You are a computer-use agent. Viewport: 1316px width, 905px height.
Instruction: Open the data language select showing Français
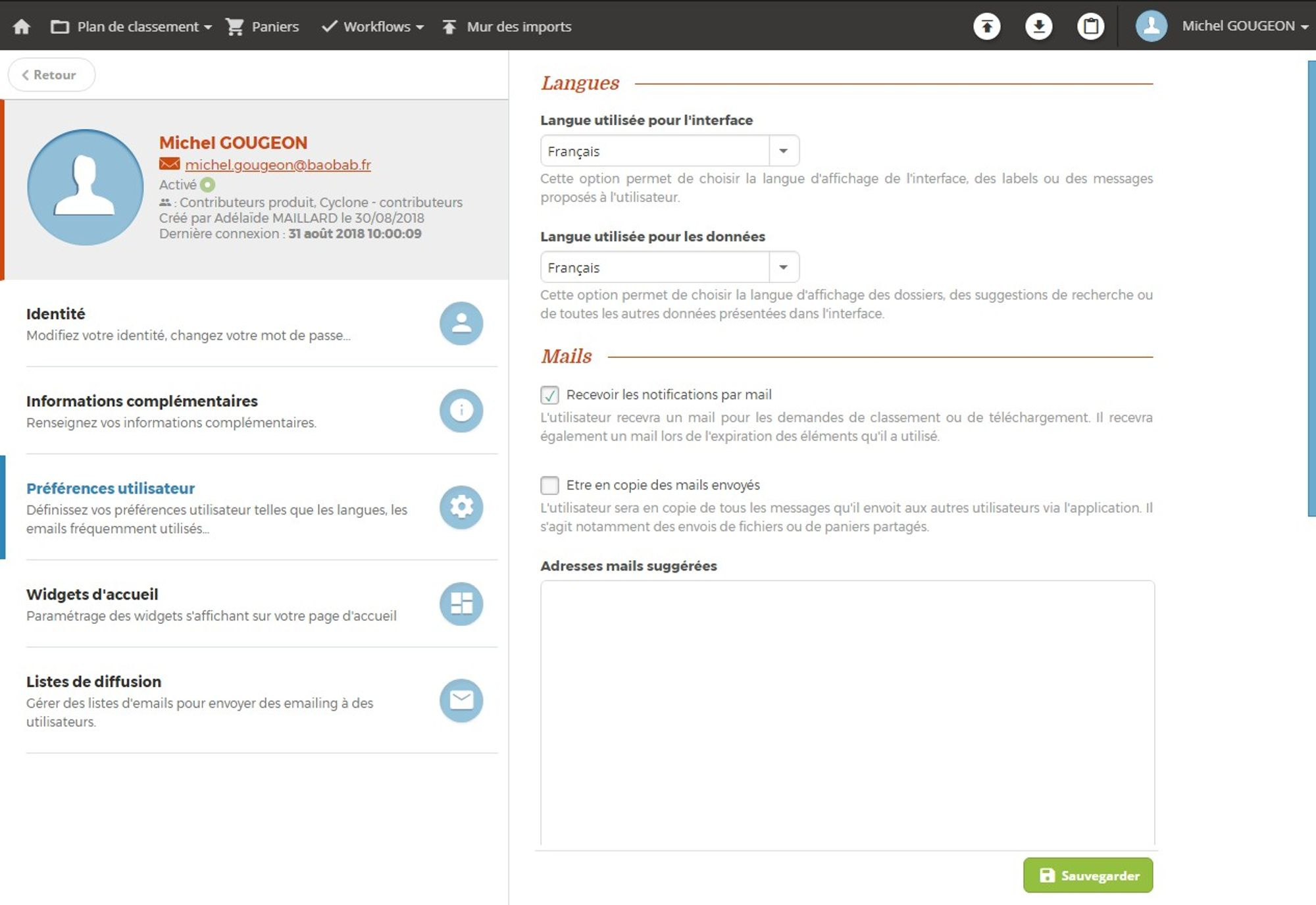click(670, 267)
